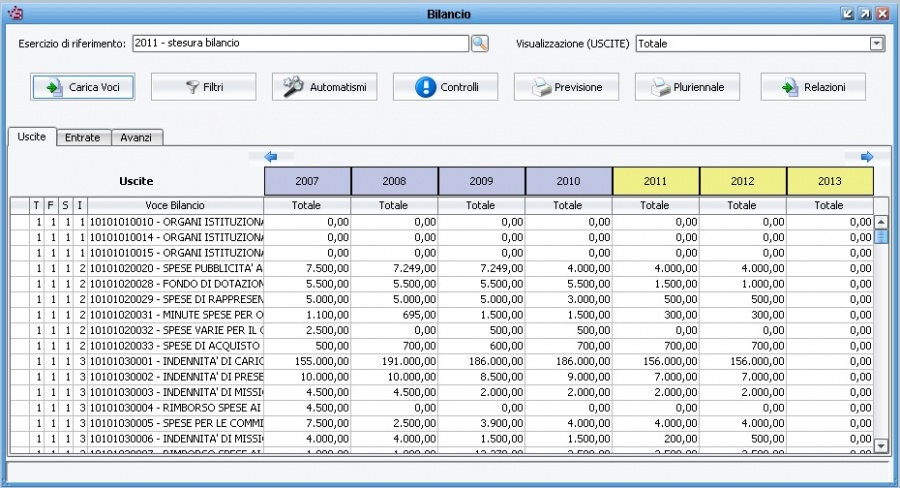Click the right blue arrow above year columns
900x488 pixels.
pyautogui.click(x=867, y=157)
